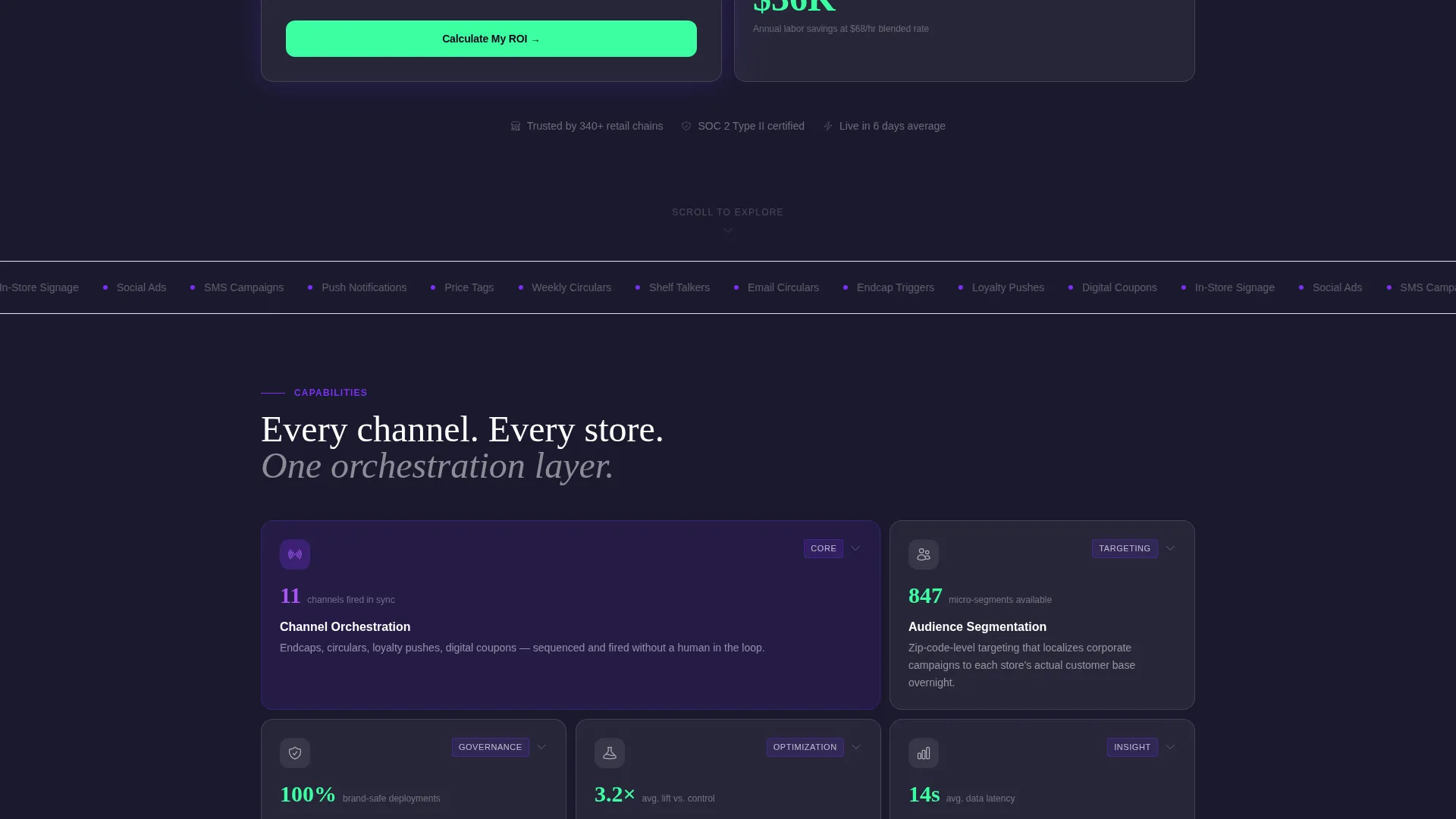Click the 11 channels fired in sync stat
1456x819 pixels.
(337, 596)
